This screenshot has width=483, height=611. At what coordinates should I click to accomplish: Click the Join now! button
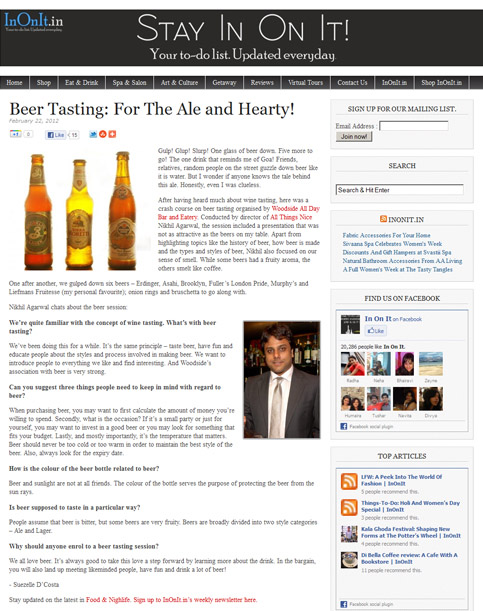pos(354,136)
